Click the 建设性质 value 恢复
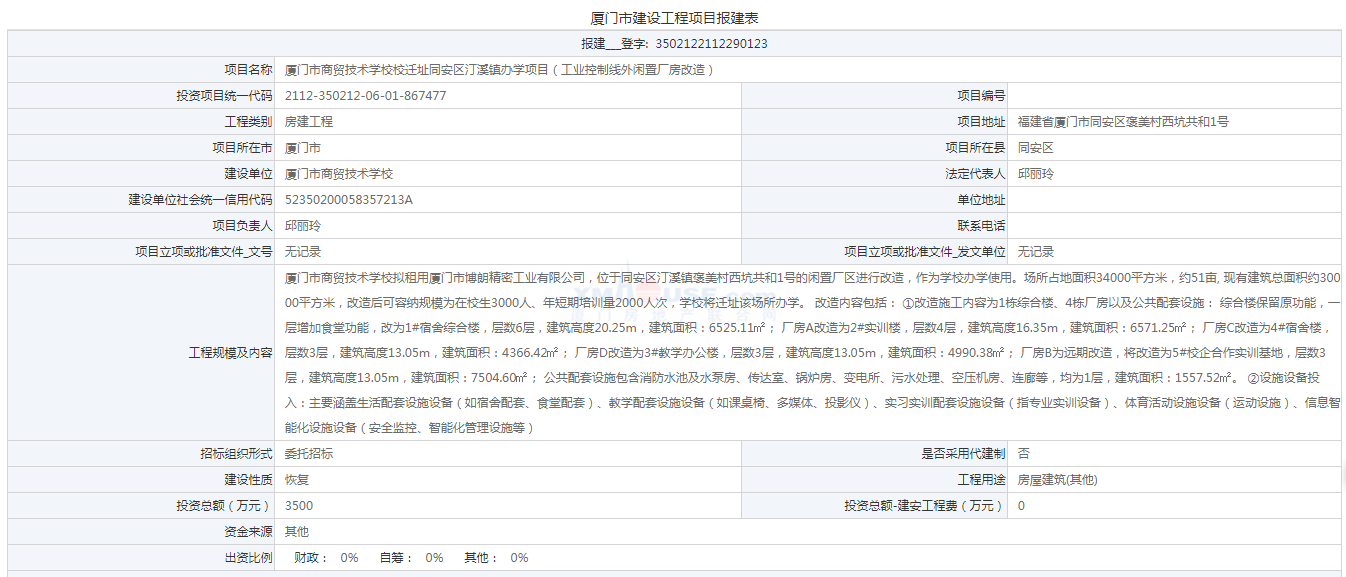 tap(297, 480)
